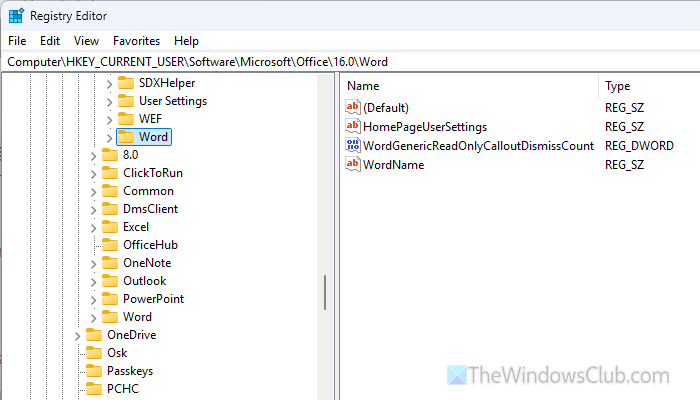
Task: Click the OneDrive folder icon
Action: (94, 335)
